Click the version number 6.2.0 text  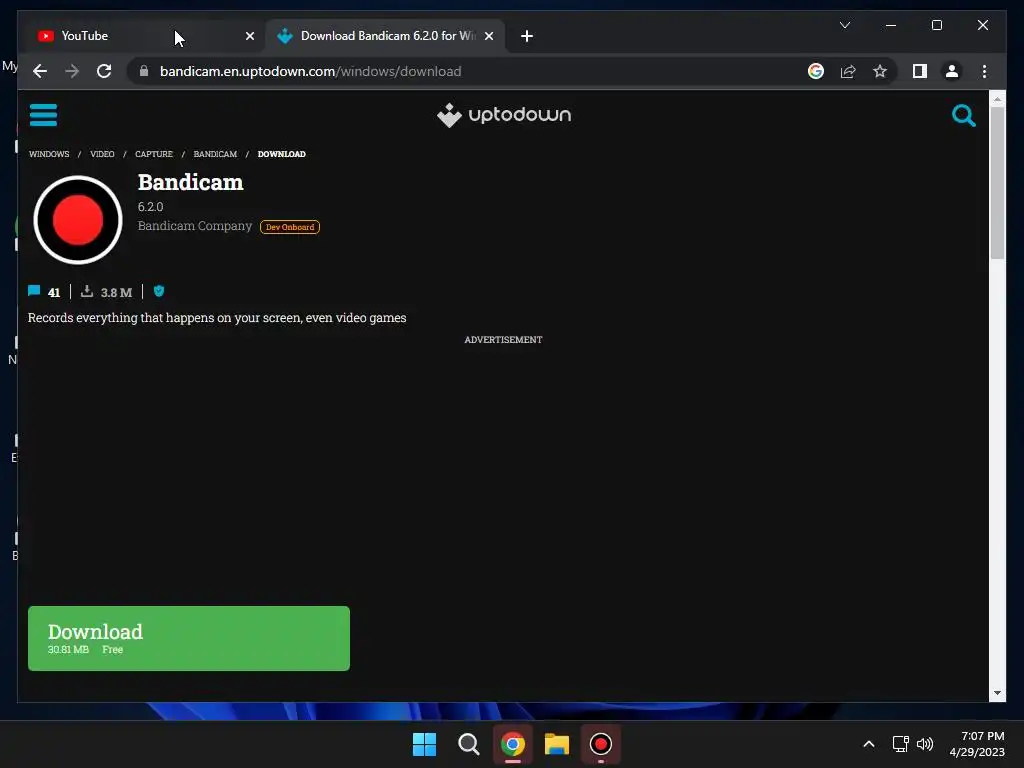pyautogui.click(x=150, y=207)
